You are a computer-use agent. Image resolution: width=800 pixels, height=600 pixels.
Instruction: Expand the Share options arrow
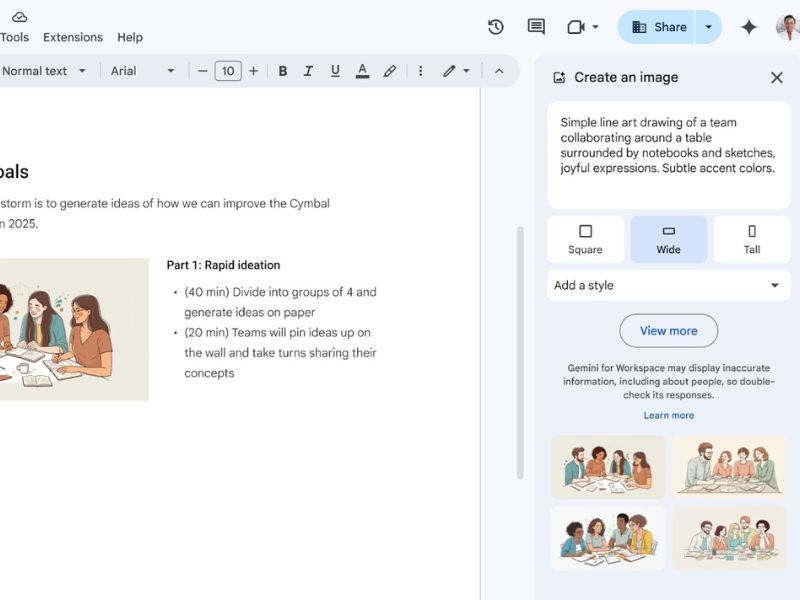pos(708,27)
